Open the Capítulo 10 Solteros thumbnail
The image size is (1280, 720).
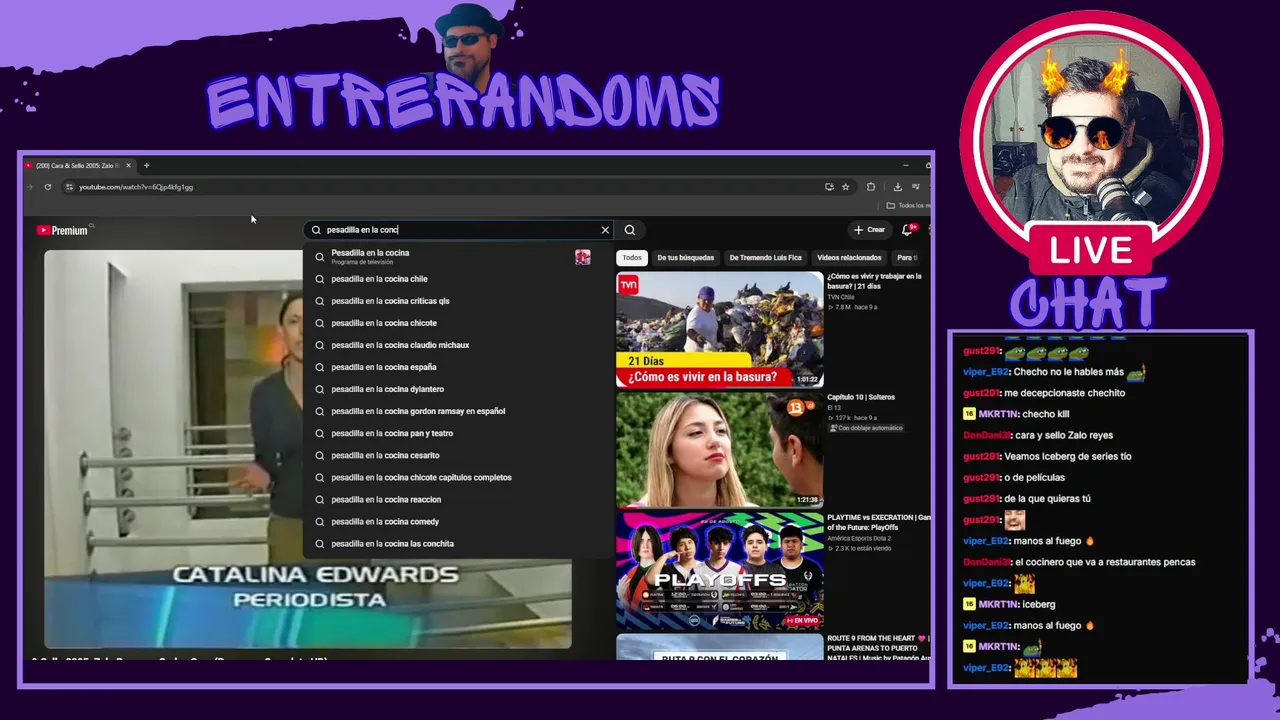point(720,449)
